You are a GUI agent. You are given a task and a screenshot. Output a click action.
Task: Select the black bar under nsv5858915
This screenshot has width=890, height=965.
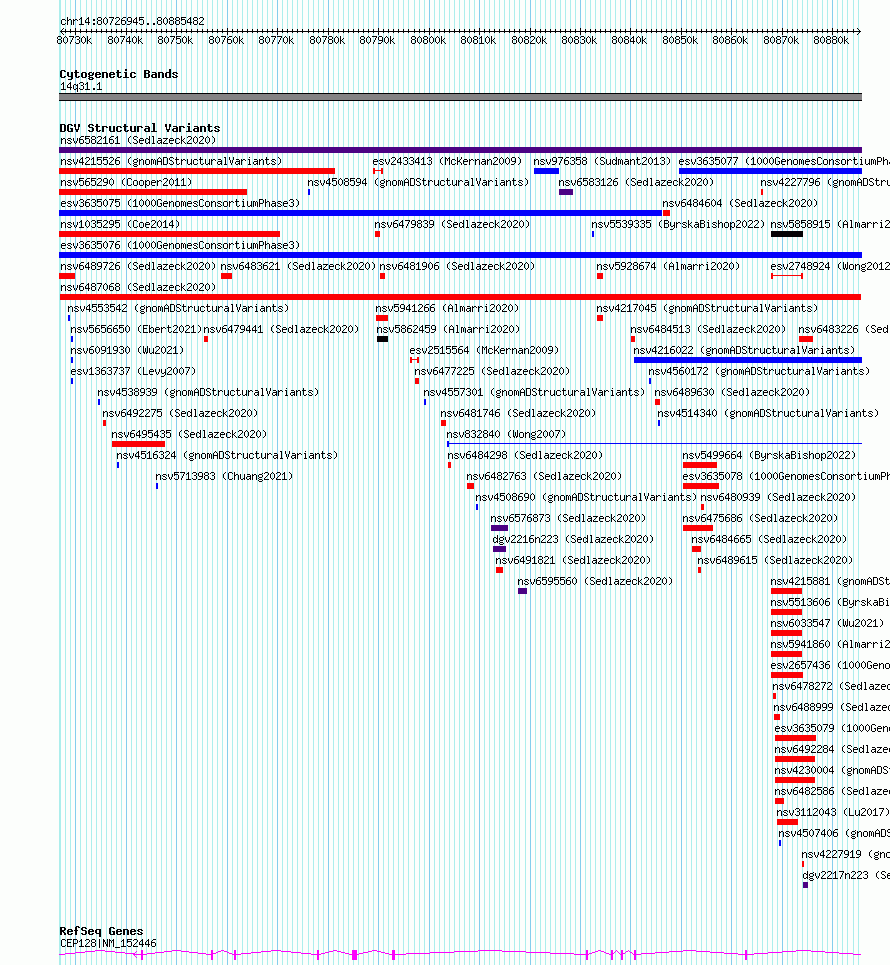pyautogui.click(x=787, y=234)
